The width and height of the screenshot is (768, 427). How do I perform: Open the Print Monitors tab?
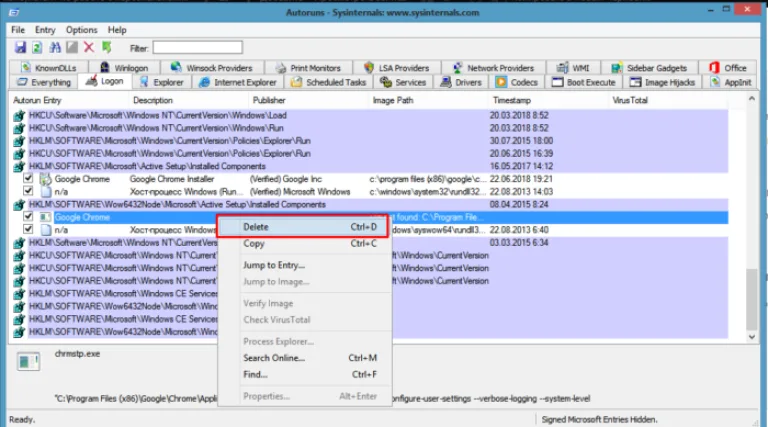click(x=308, y=68)
